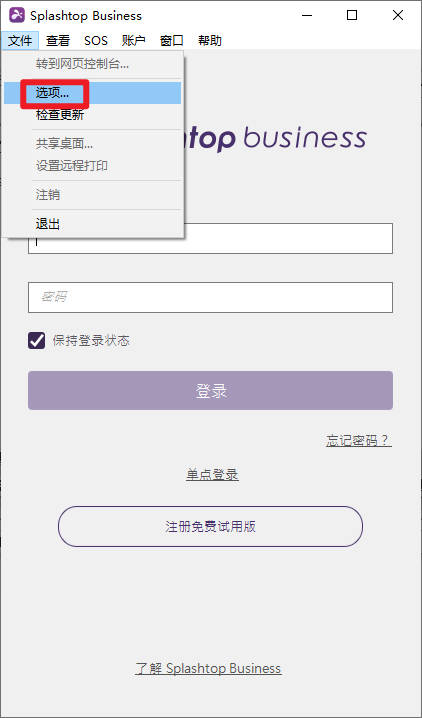Image resolution: width=422 pixels, height=718 pixels.
Task: Close the Splashtop Business window
Action: click(x=398, y=16)
